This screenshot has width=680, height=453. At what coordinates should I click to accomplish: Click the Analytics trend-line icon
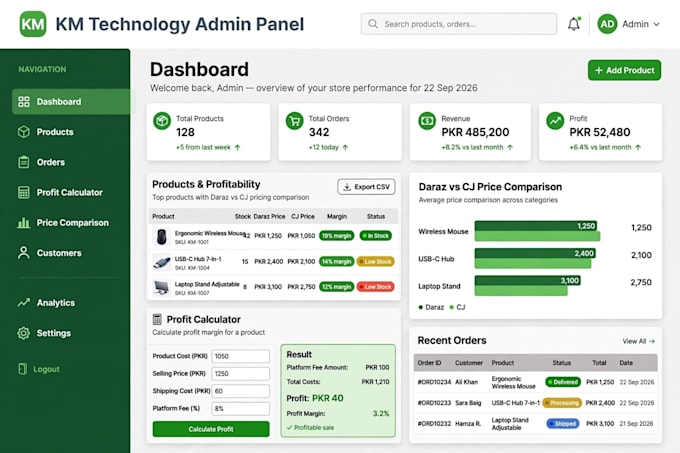point(24,303)
